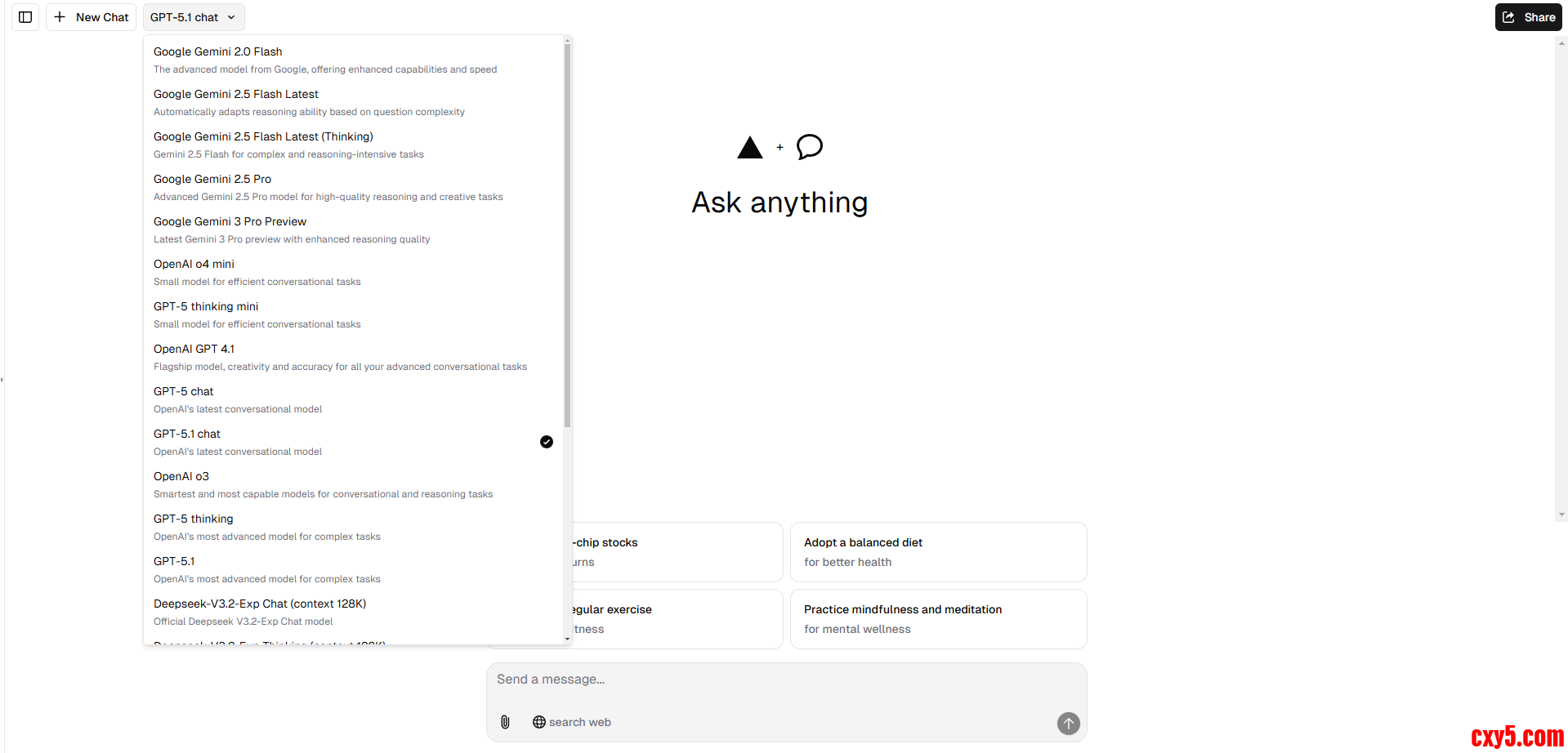Click the black triangle logo
The height and width of the screenshot is (753, 1568).
click(x=749, y=148)
